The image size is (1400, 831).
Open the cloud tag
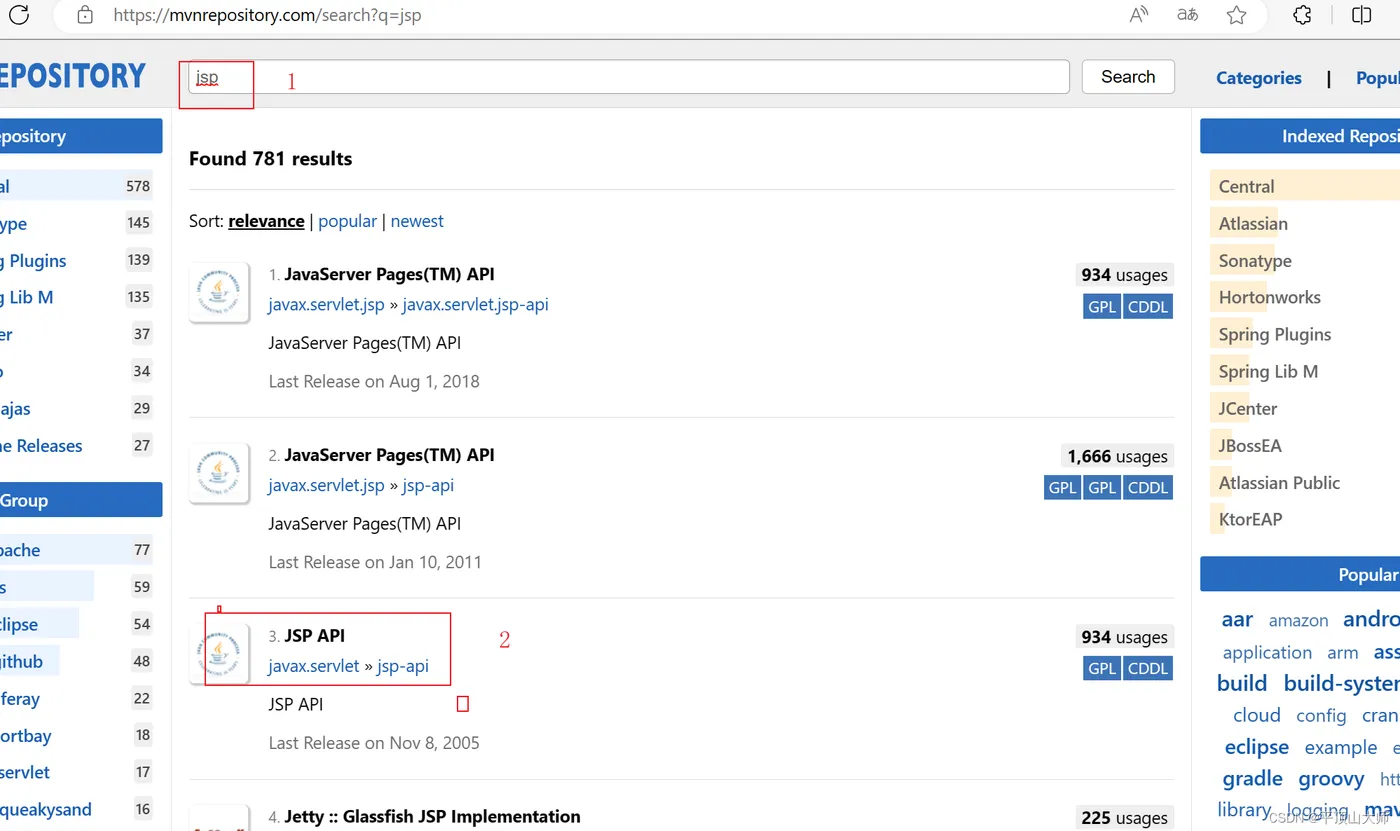pyautogui.click(x=1257, y=715)
